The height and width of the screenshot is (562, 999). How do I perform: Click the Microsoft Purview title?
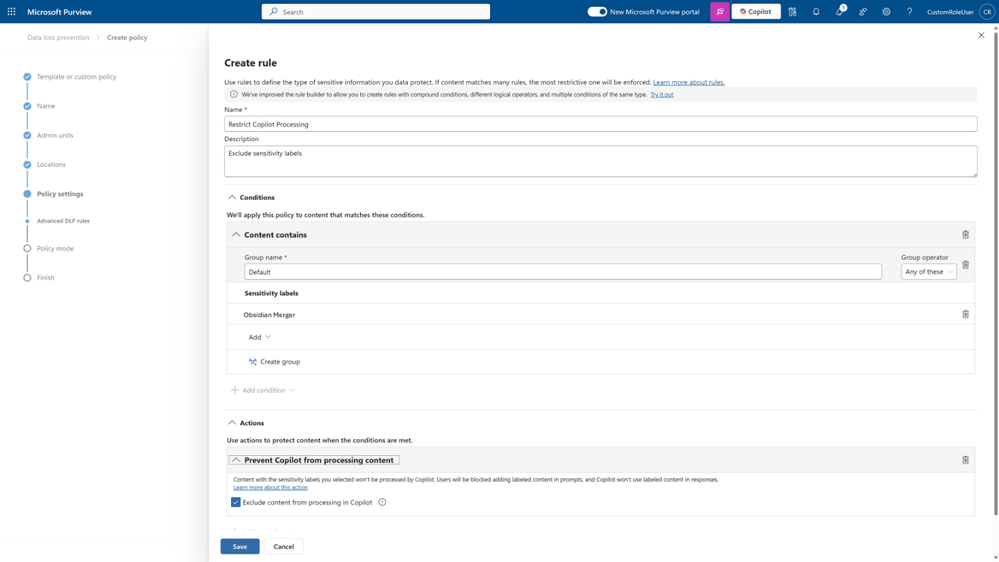(59, 11)
